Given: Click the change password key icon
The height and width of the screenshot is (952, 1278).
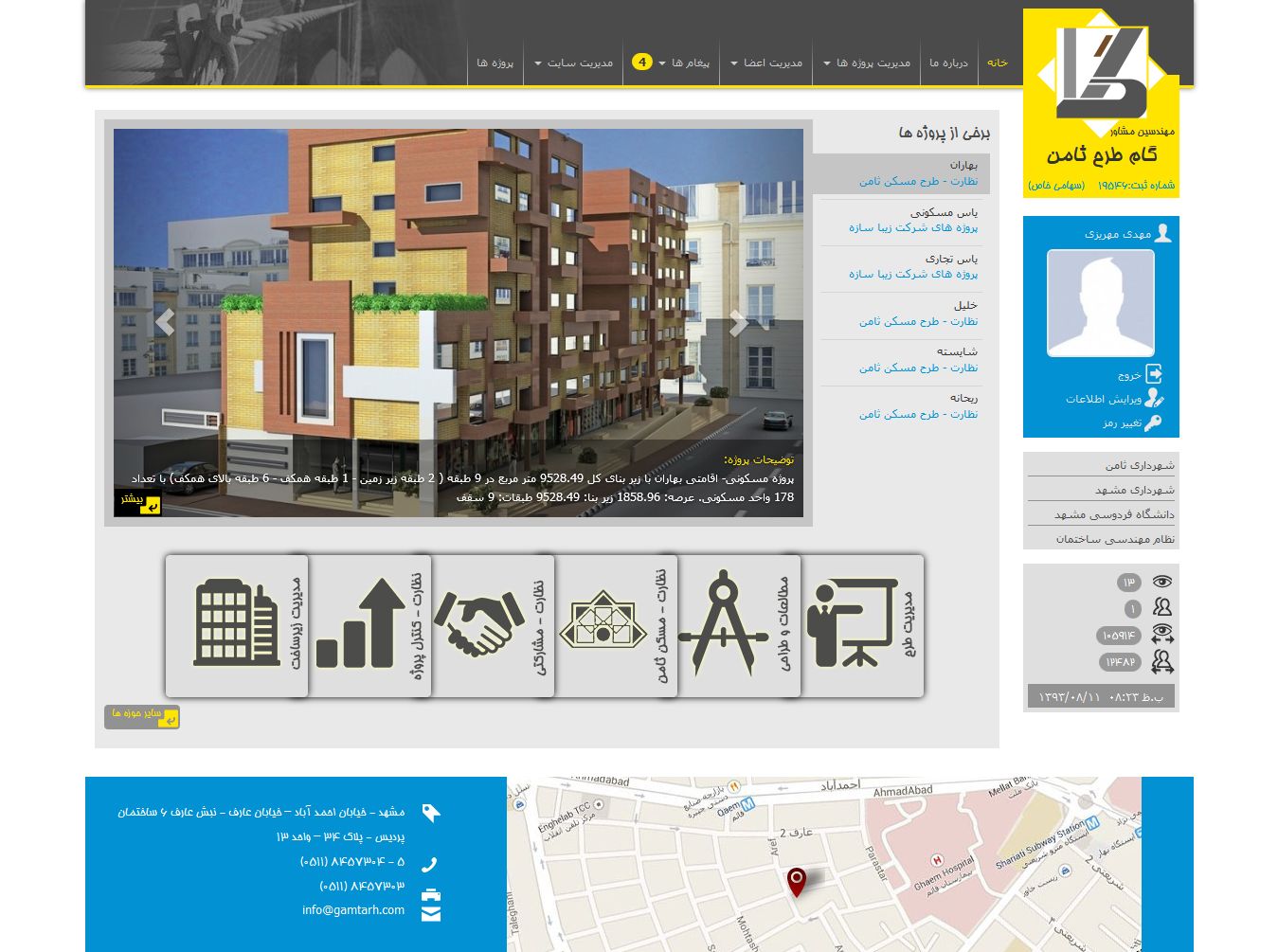Looking at the screenshot, I should coord(1152,423).
